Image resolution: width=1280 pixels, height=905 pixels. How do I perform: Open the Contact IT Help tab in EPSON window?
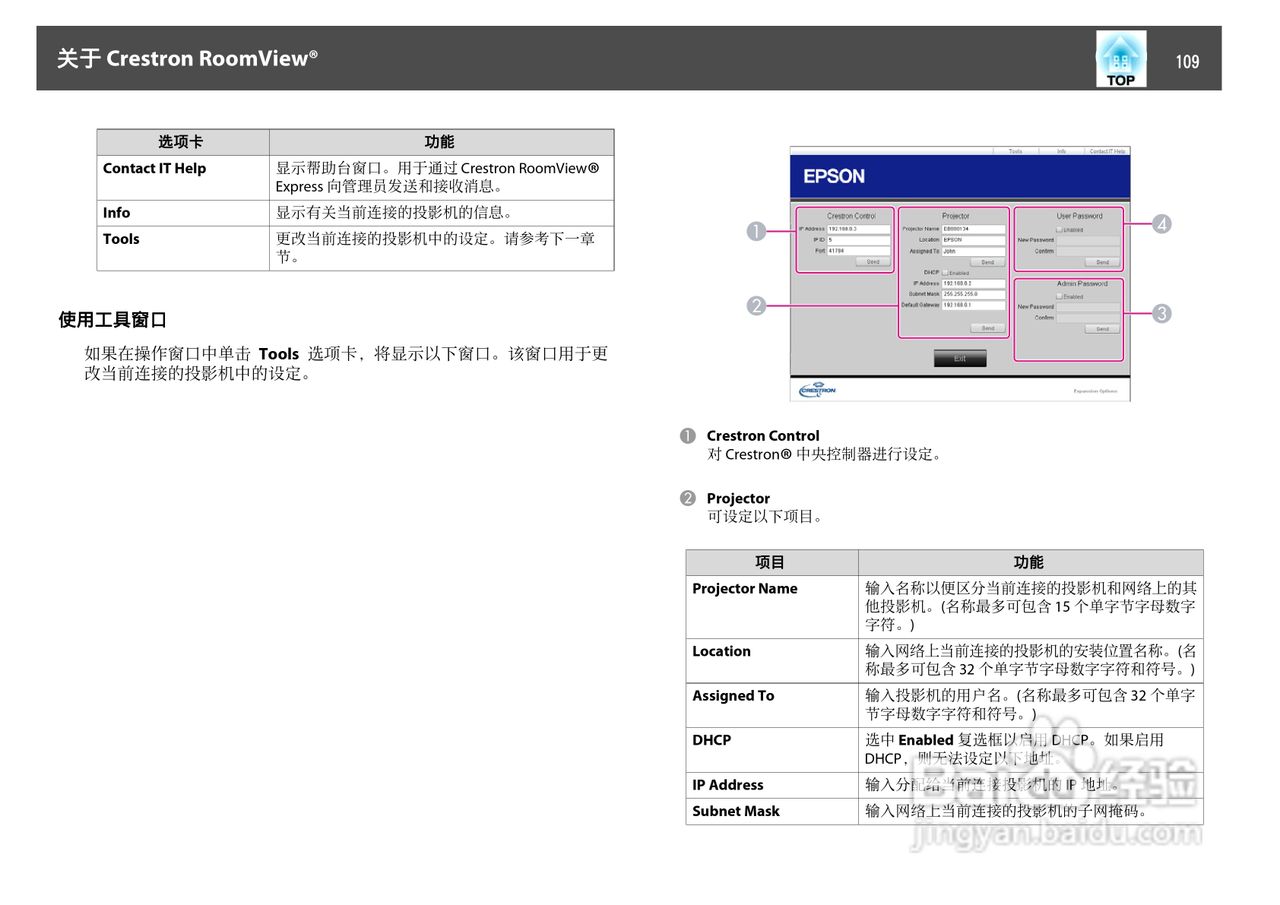1108,151
